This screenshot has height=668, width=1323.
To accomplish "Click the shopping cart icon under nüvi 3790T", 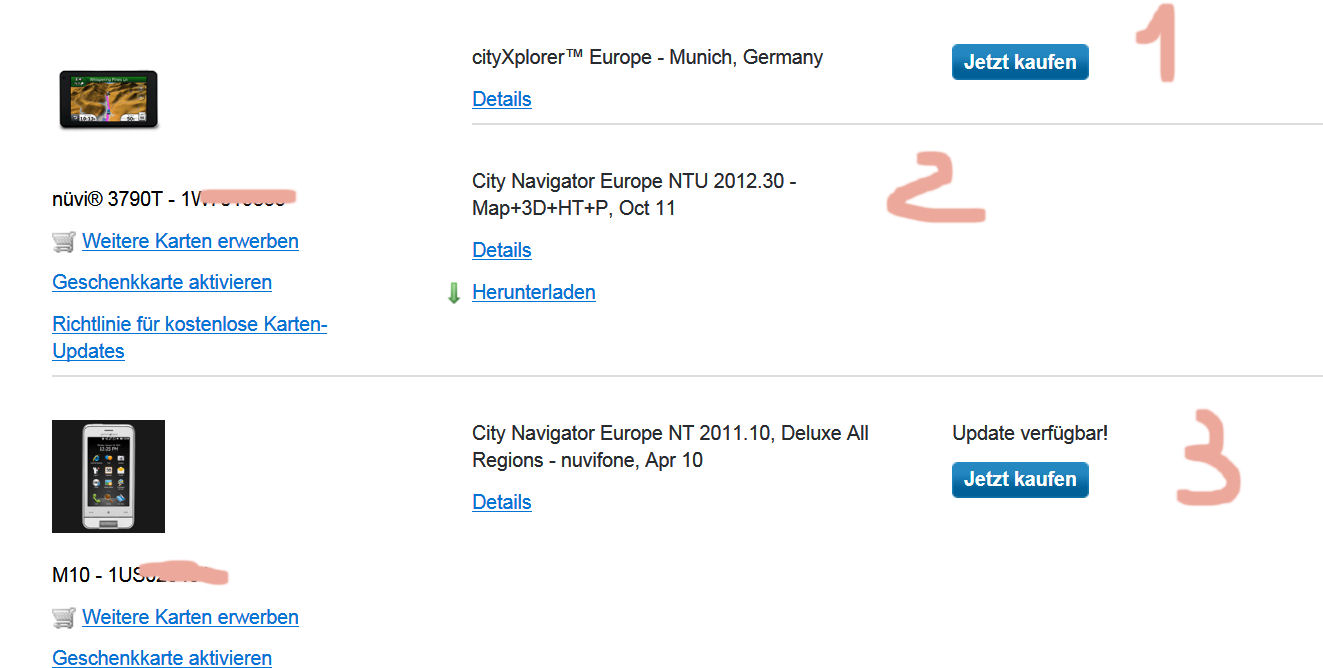I will coord(64,241).
